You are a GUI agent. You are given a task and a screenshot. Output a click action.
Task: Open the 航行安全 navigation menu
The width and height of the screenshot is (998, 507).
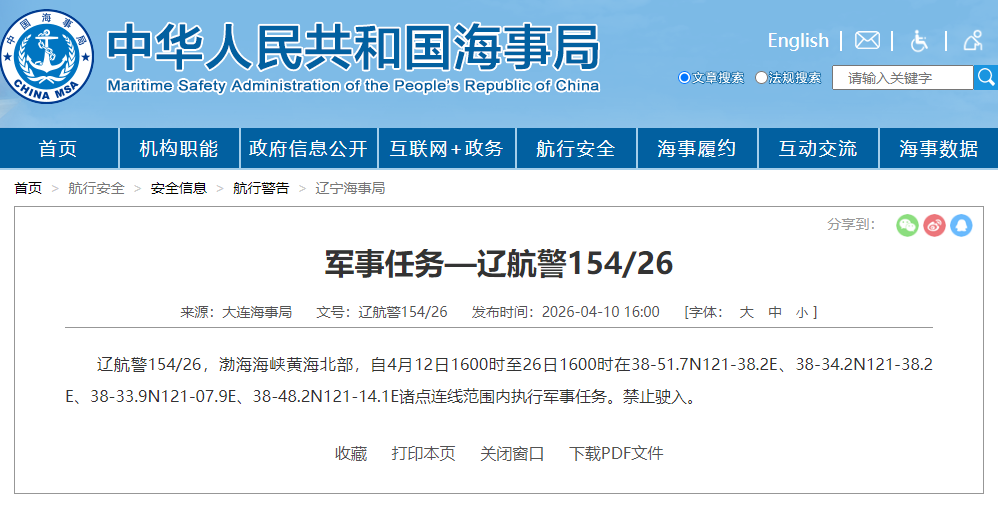[575, 149]
